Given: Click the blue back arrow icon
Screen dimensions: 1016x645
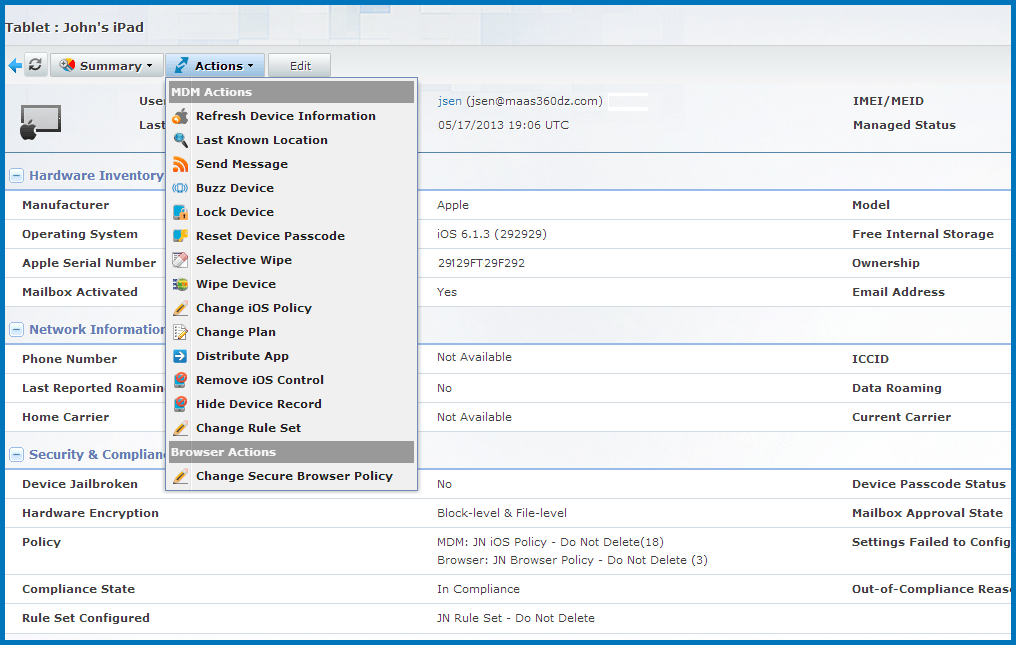Looking at the screenshot, I should tap(15, 65).
